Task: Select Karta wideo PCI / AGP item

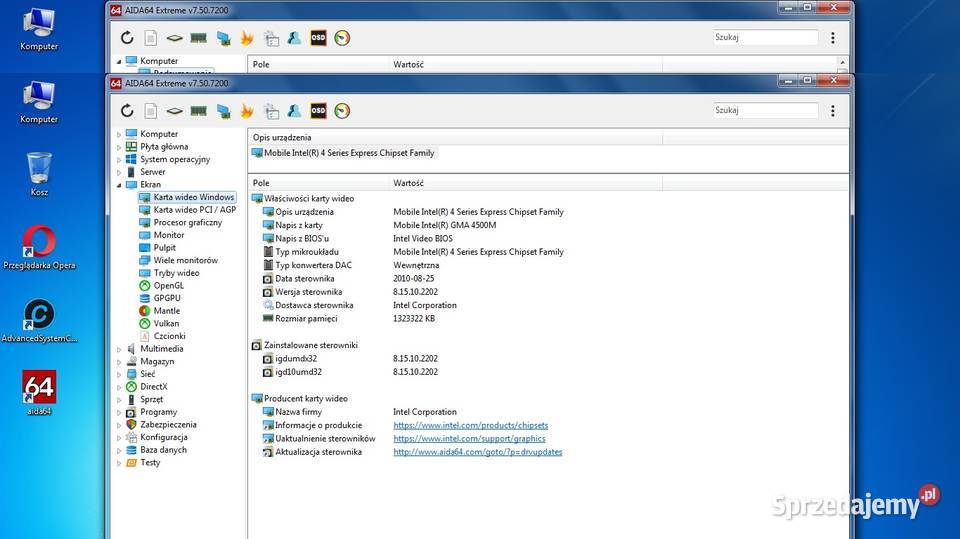Action: (x=194, y=209)
